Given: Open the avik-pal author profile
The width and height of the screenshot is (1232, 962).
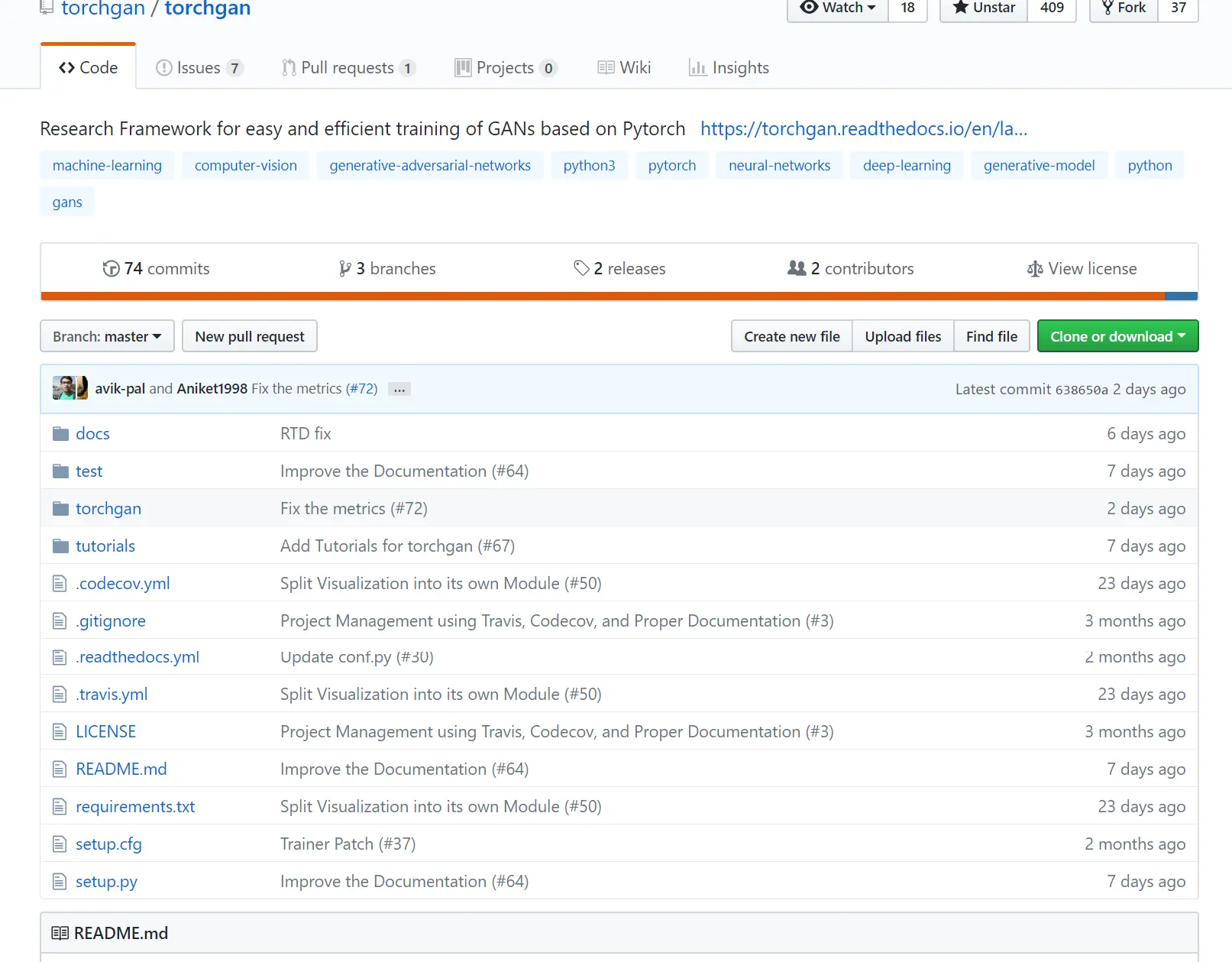Looking at the screenshot, I should point(120,389).
